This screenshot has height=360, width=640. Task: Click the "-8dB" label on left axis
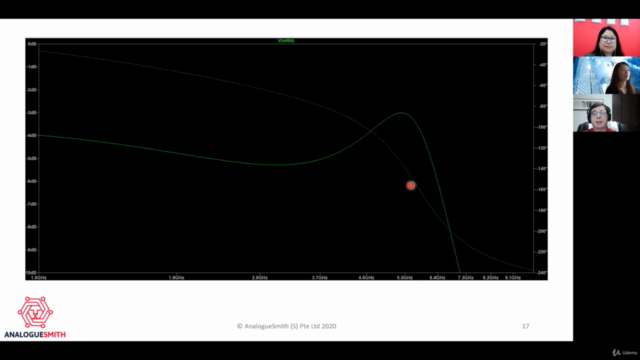point(32,227)
